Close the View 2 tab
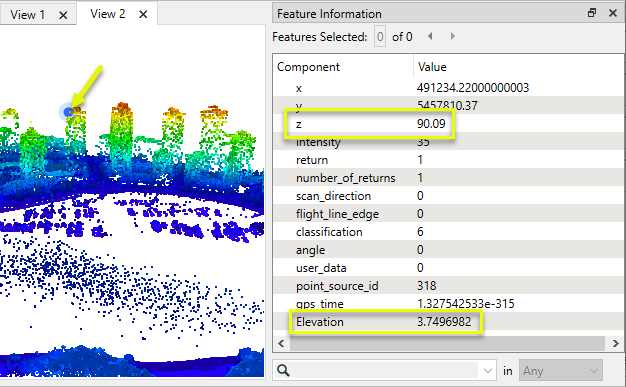 point(143,14)
